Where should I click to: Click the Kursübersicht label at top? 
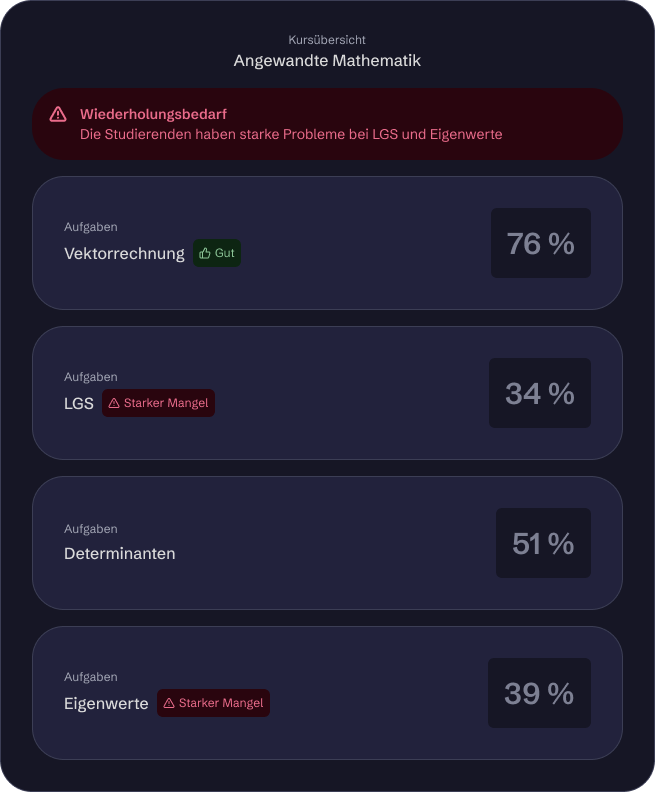point(327,40)
